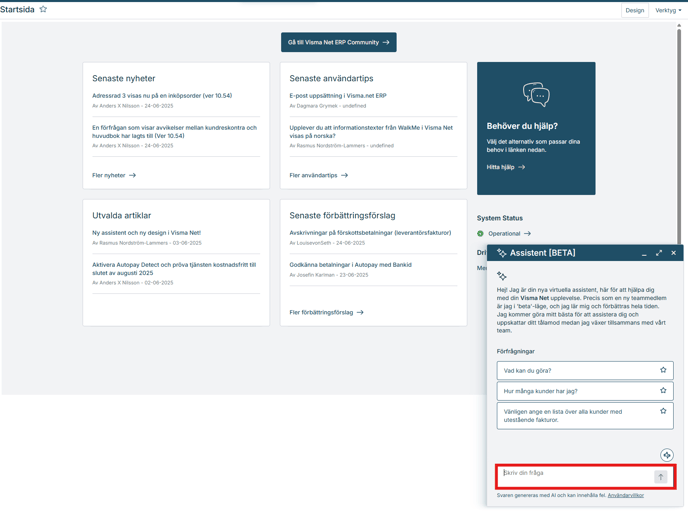Favorite the utestående fakturor query with star
Viewport: 688px width, 513px height.
[663, 411]
